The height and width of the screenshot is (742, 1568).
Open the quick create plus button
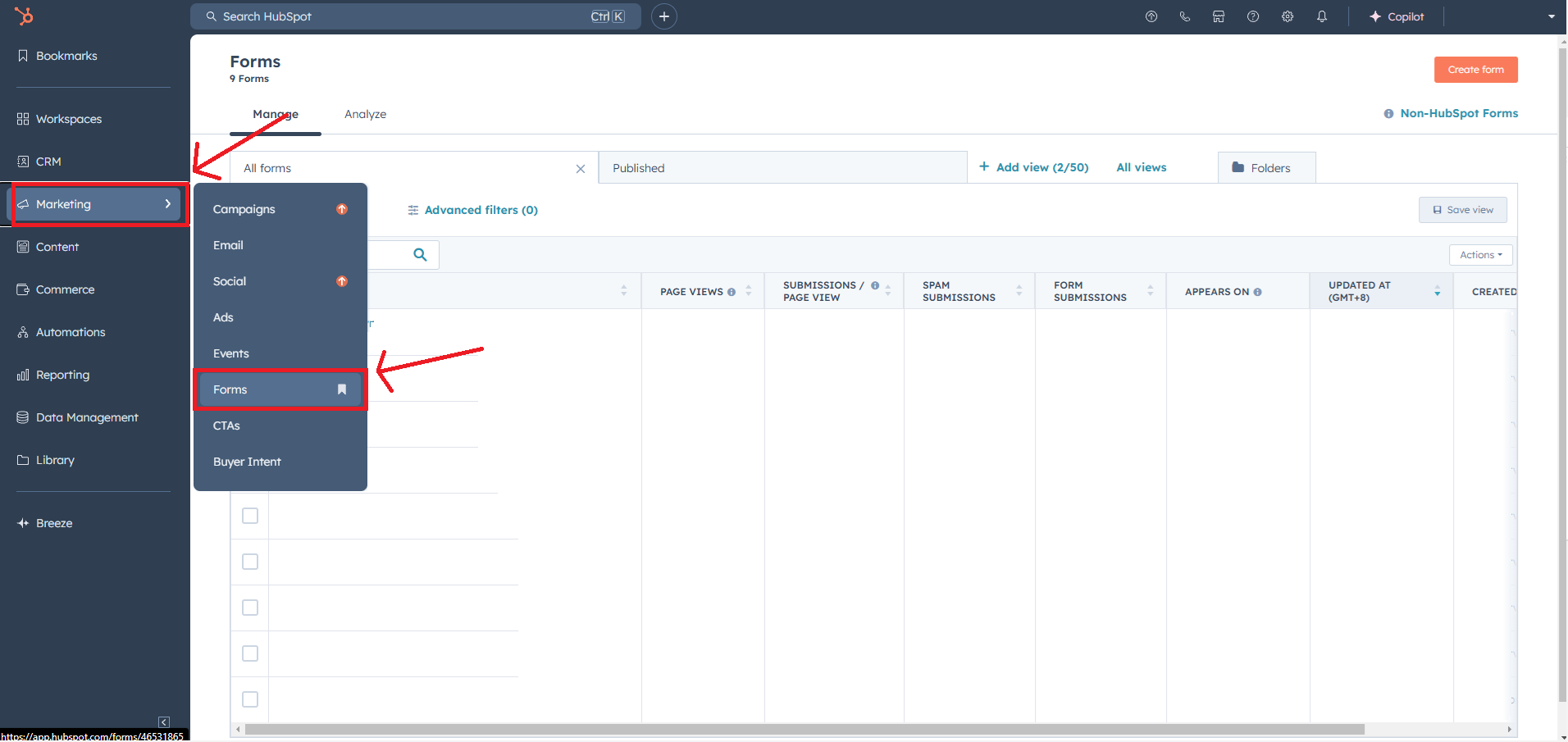pos(664,16)
